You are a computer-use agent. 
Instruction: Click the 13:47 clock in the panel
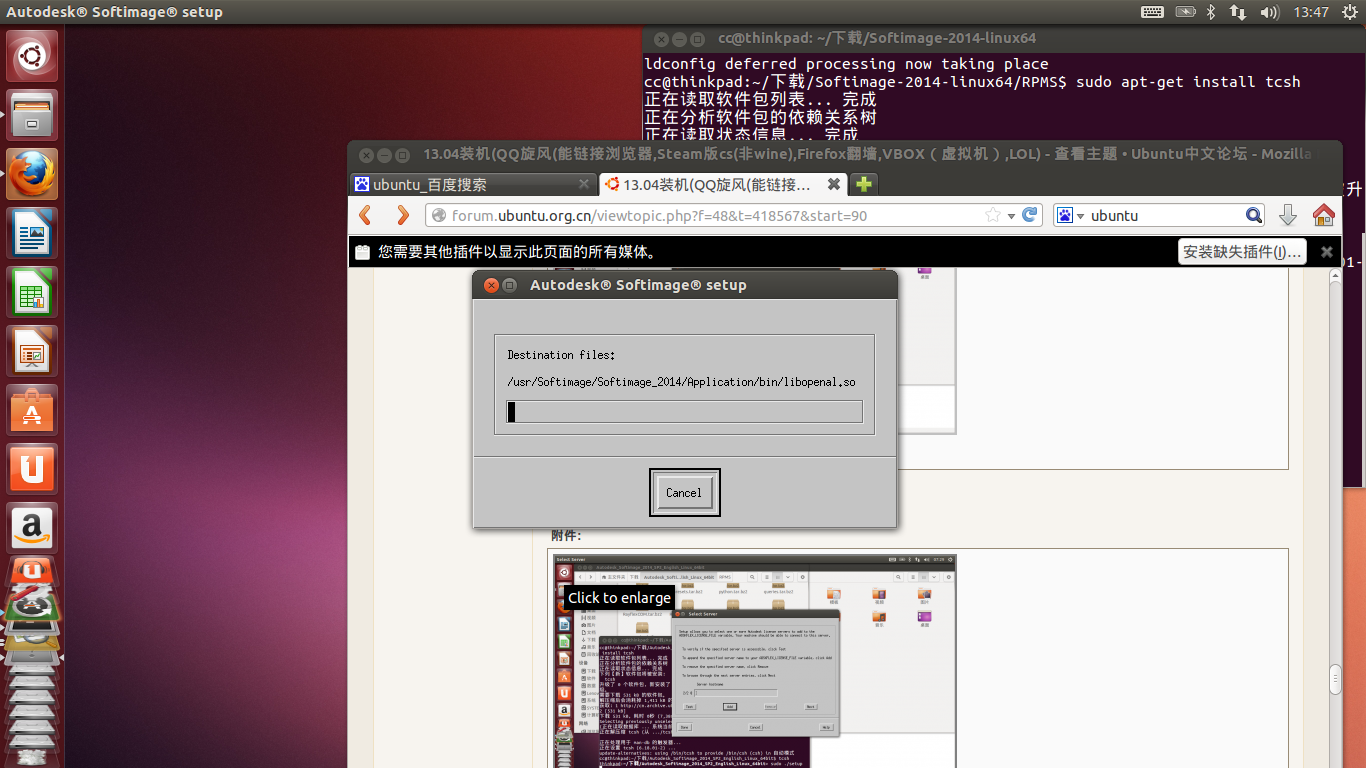(1311, 12)
